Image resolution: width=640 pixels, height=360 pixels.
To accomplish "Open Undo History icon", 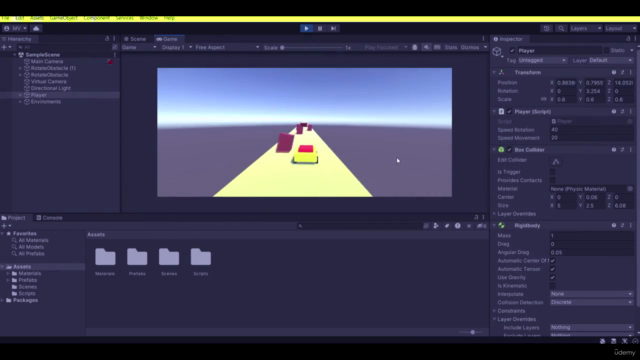I will [547, 29].
